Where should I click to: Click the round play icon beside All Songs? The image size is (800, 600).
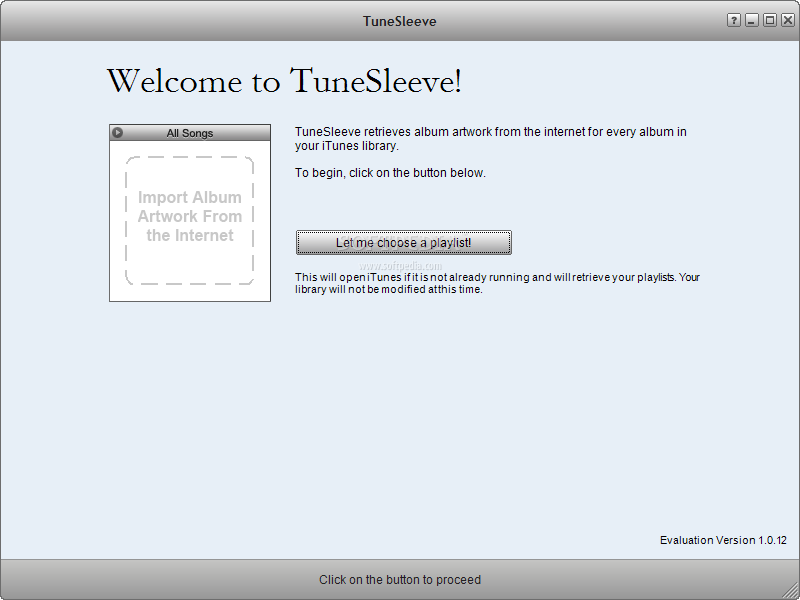[x=118, y=133]
